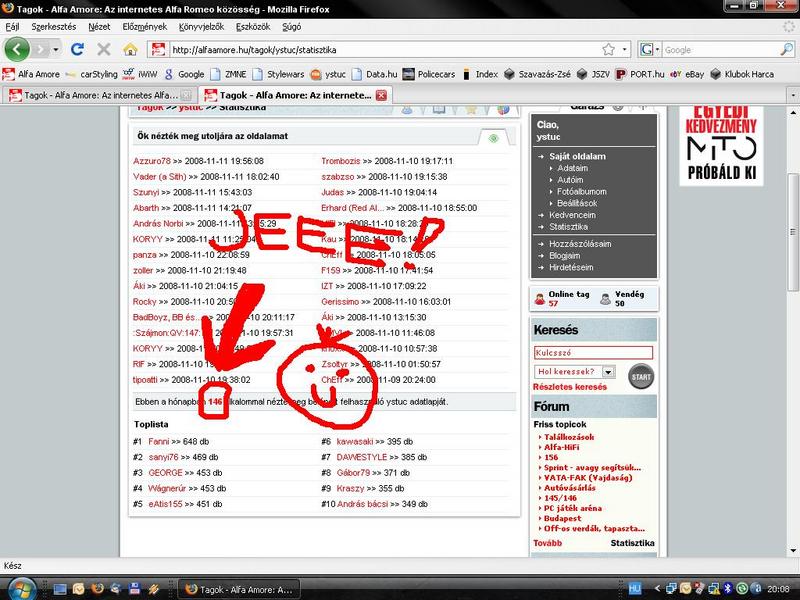Open the Előzmények menu
The width and height of the screenshot is (800, 600).
[x=144, y=27]
